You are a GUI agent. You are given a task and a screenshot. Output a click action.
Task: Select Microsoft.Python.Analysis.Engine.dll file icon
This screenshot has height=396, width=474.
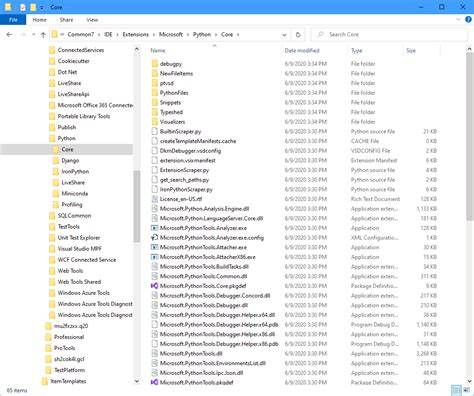coord(155,209)
